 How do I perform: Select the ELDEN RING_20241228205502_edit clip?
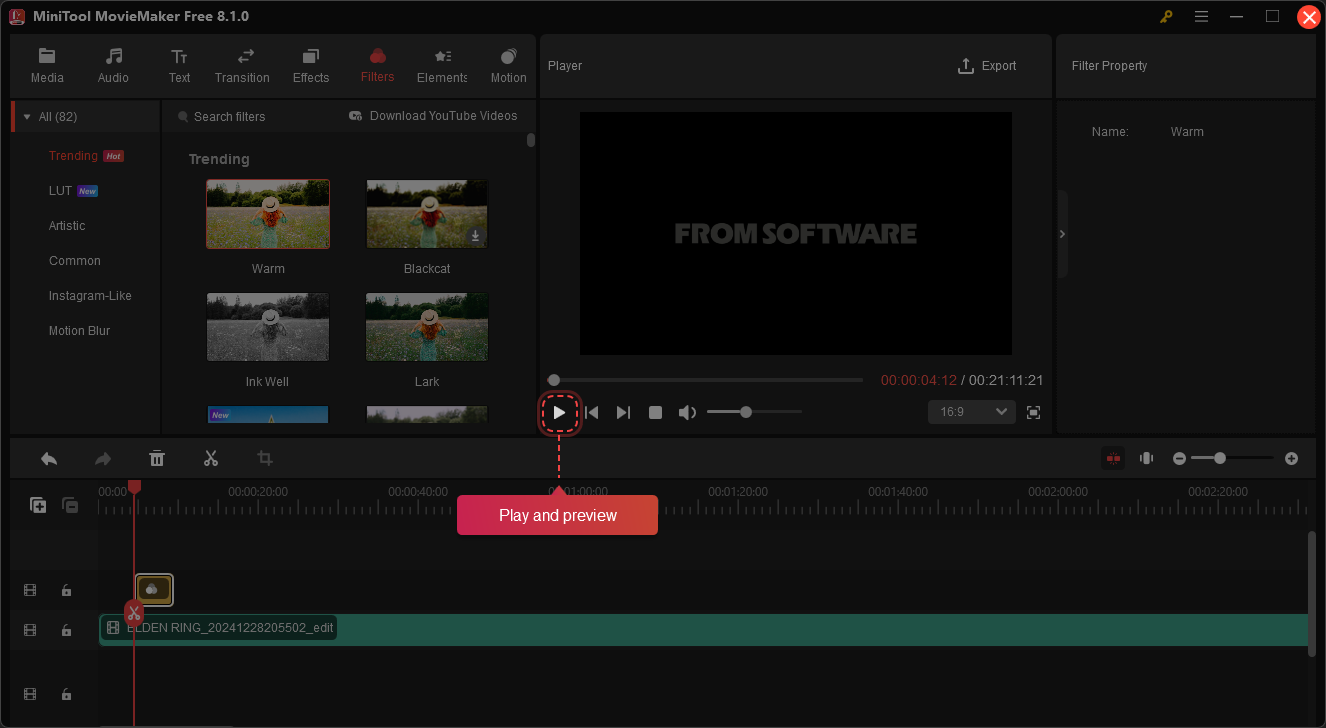point(705,628)
